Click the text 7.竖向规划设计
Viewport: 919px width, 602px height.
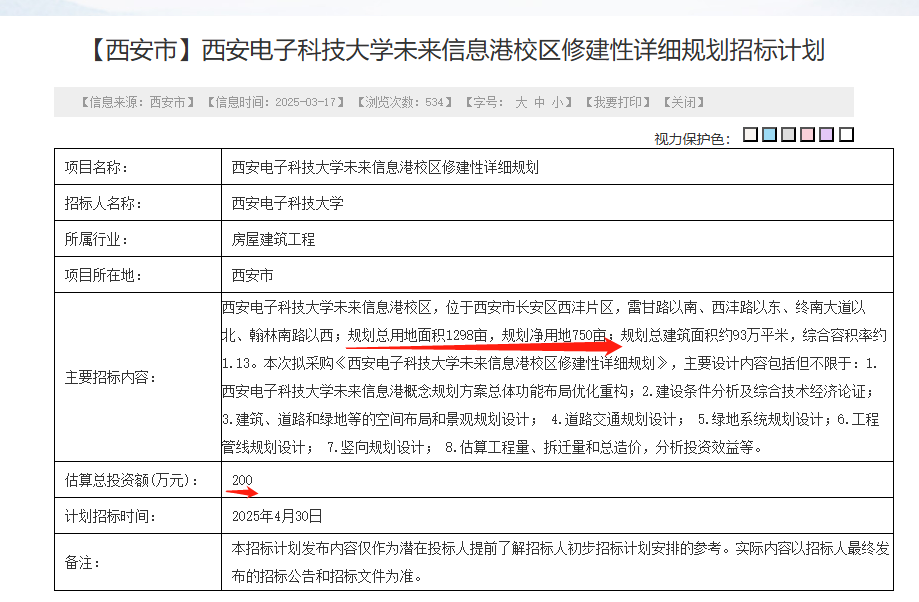tap(376, 448)
